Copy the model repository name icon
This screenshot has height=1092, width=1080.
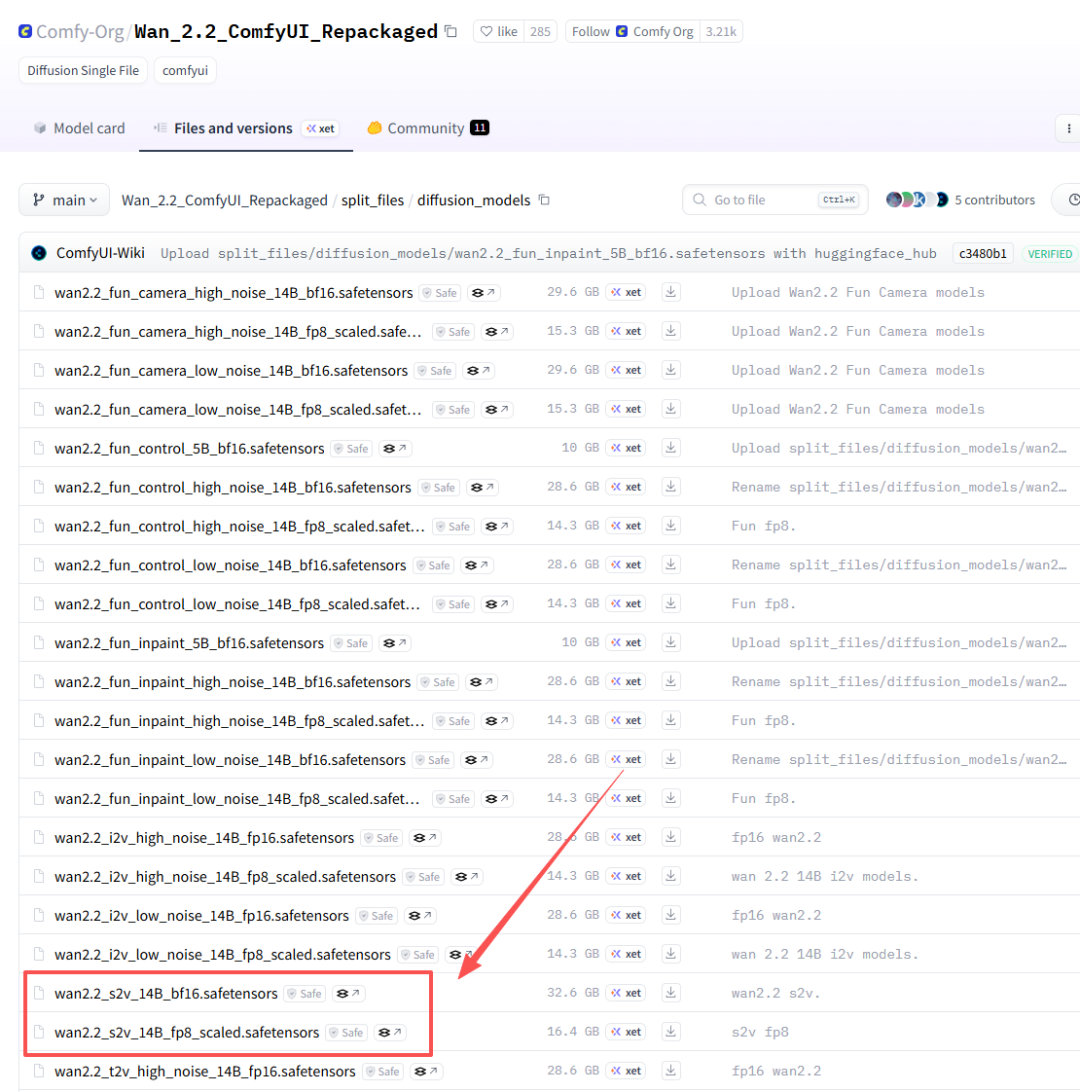[451, 31]
